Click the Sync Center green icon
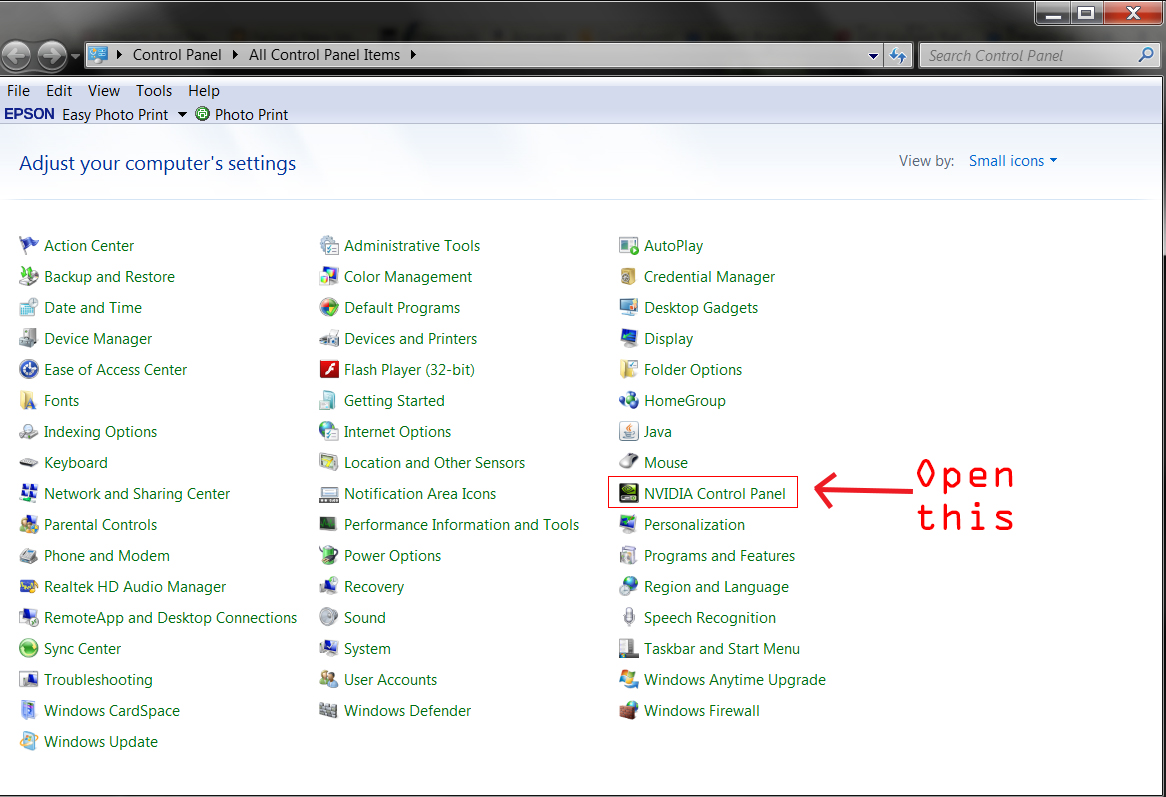1166x797 pixels. coord(28,648)
